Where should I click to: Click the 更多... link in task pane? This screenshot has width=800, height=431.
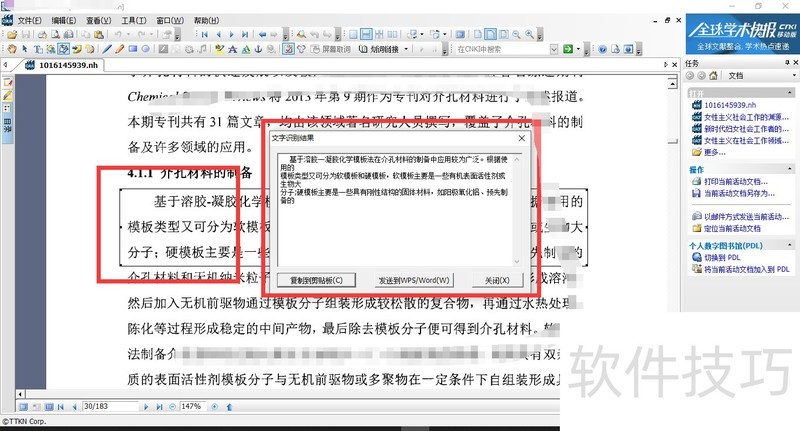click(x=714, y=153)
